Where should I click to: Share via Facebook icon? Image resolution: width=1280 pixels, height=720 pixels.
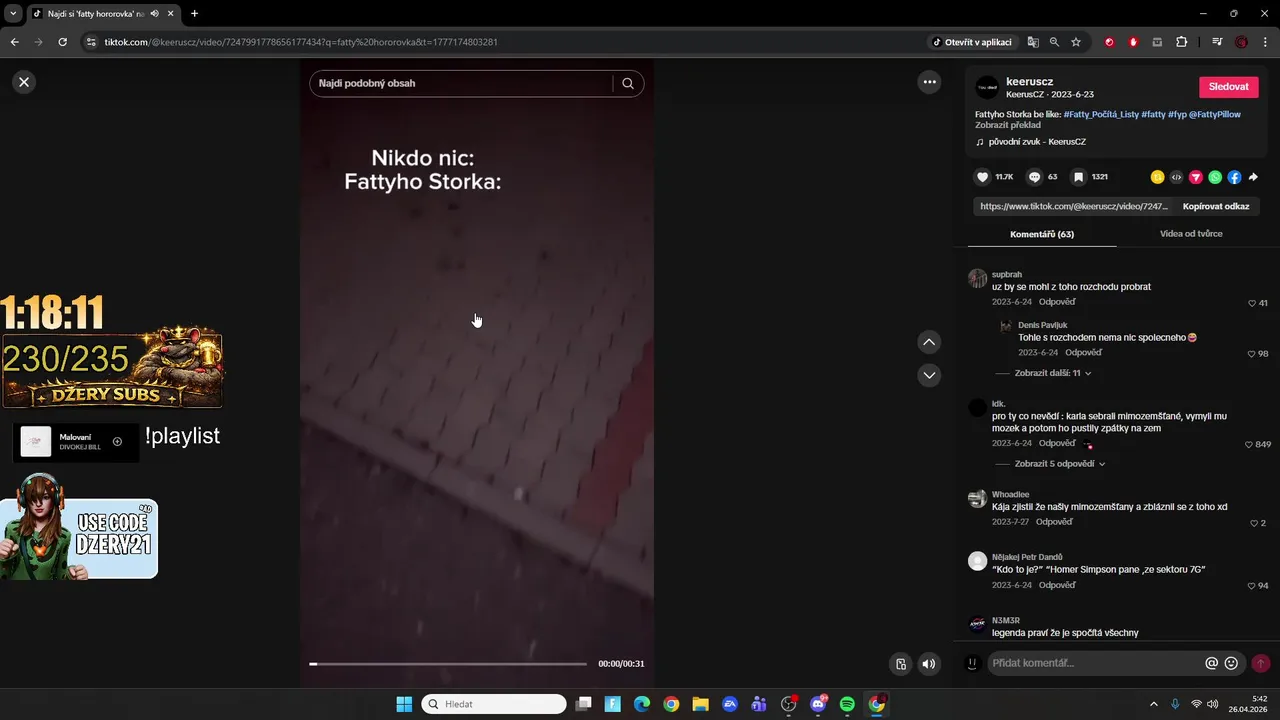tap(1234, 177)
